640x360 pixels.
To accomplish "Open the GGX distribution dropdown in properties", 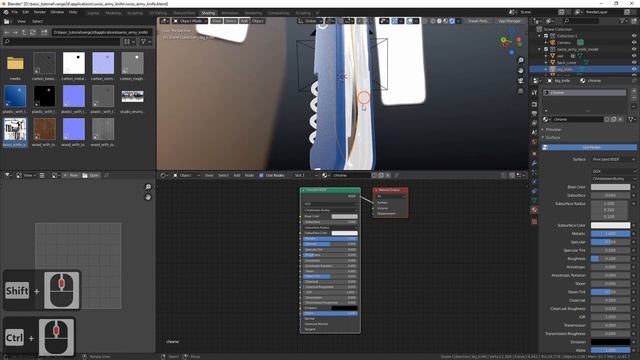I will click(613, 171).
